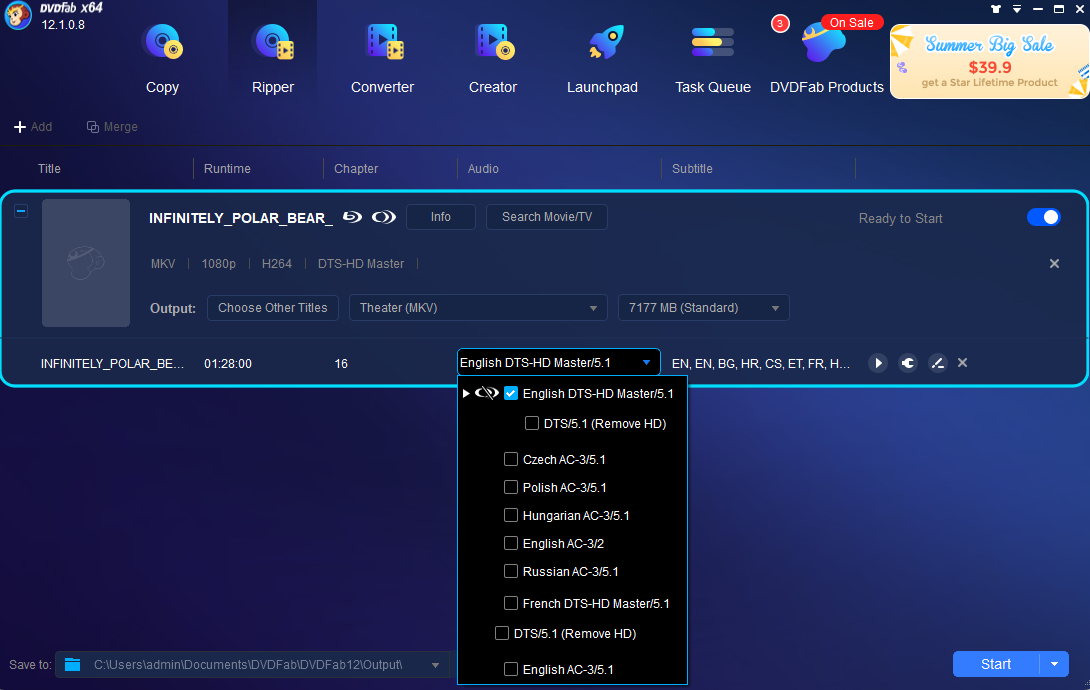Check Czech AC-3/5.1 audio track

click(511, 460)
